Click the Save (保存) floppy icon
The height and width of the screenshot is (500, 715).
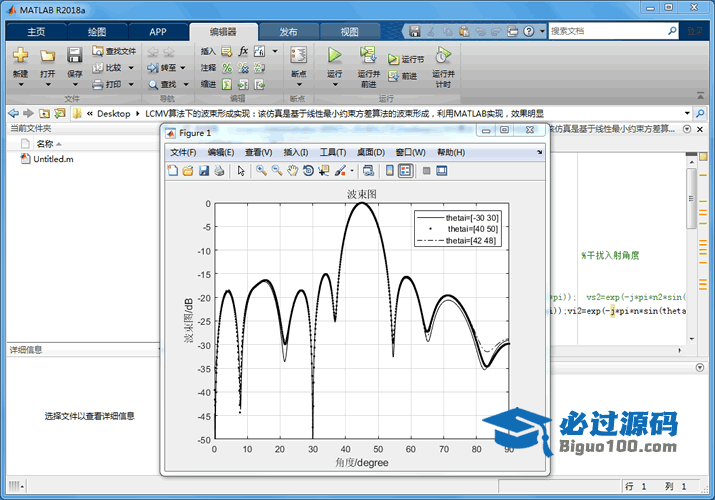[74, 55]
